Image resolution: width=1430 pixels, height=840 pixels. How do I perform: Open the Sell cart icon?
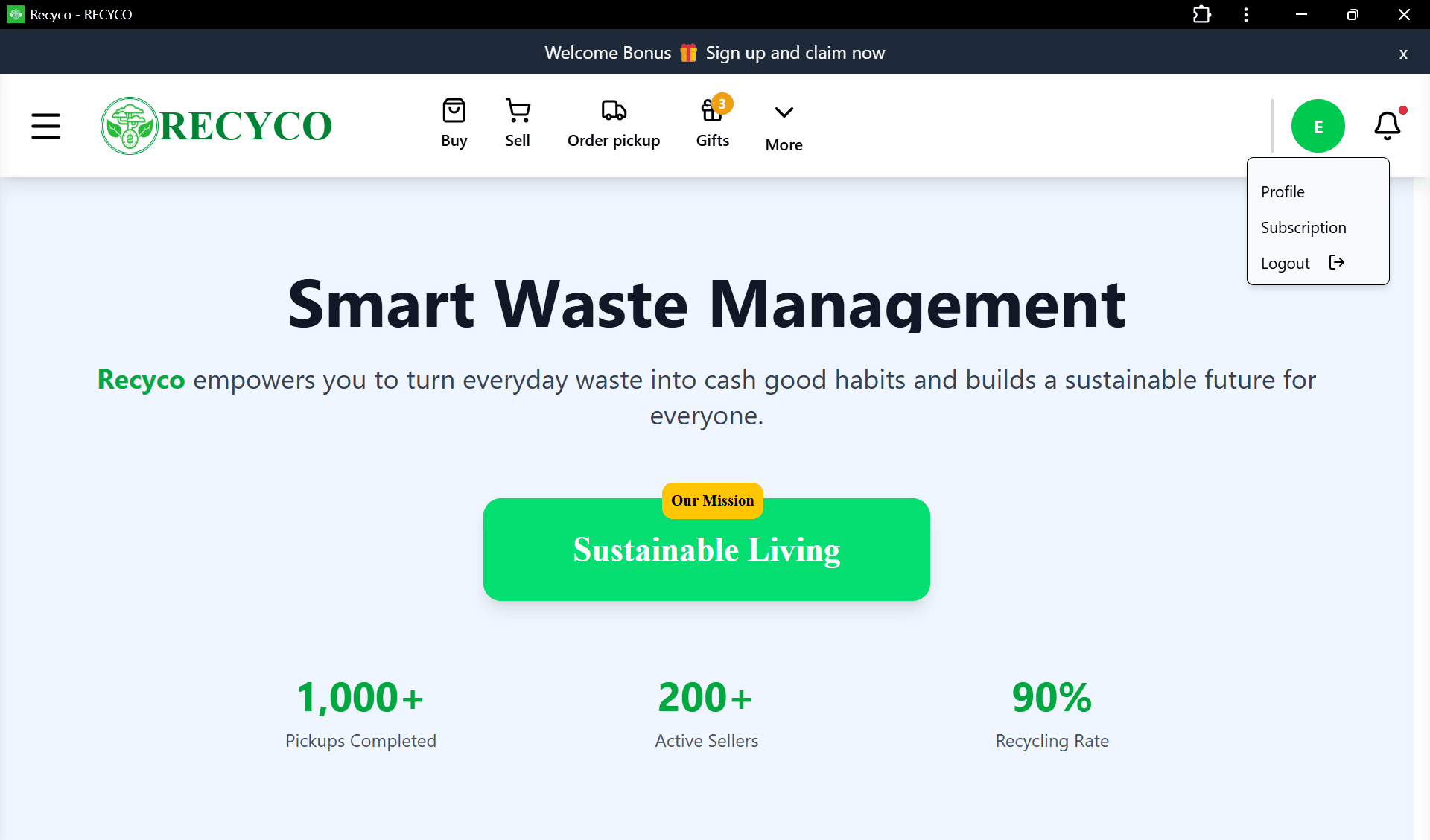click(517, 110)
